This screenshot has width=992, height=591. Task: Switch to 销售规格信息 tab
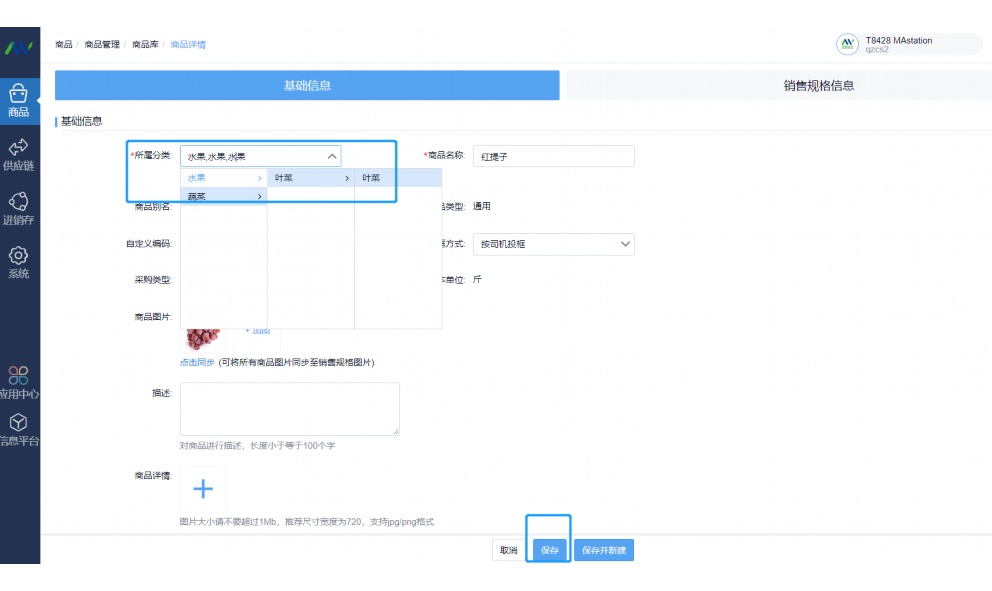819,85
